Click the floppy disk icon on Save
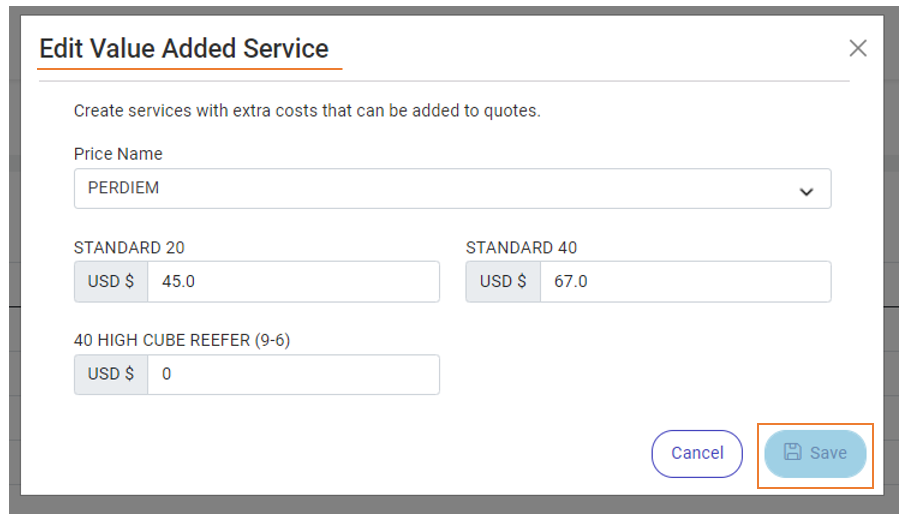Image resolution: width=909 pixels, height=525 pixels. tap(792, 452)
